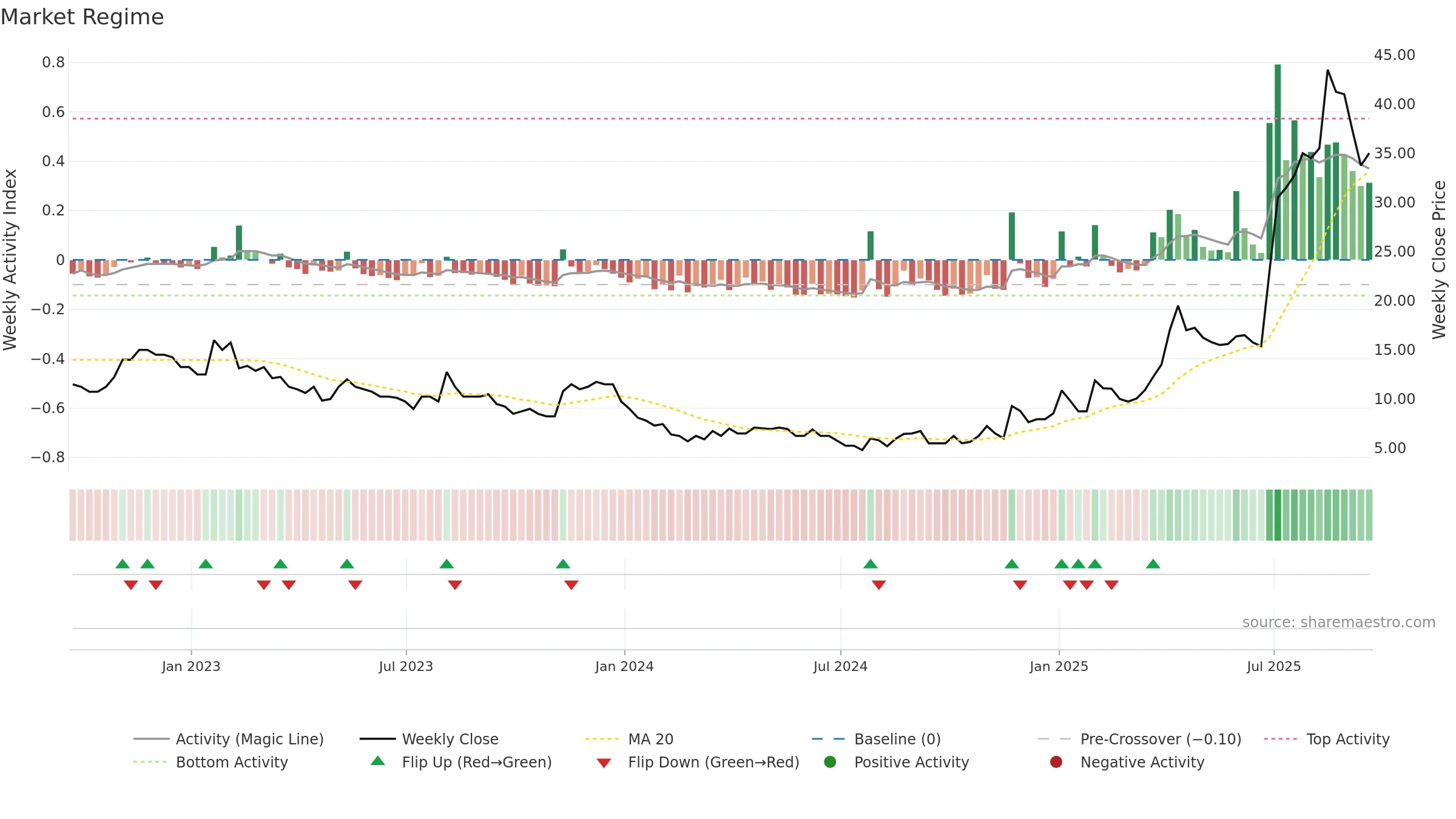Click the 0.8 activity tick label
The image size is (1456, 819).
coord(53,62)
